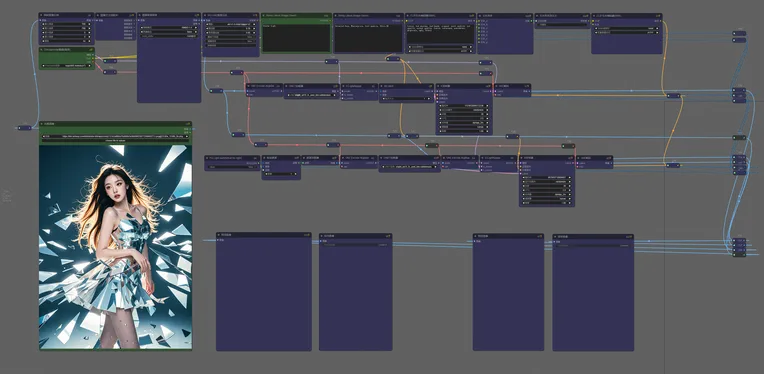Click the seed value in the upper KSampler node
The height and width of the screenshot is (374, 764).
(x=463, y=105)
